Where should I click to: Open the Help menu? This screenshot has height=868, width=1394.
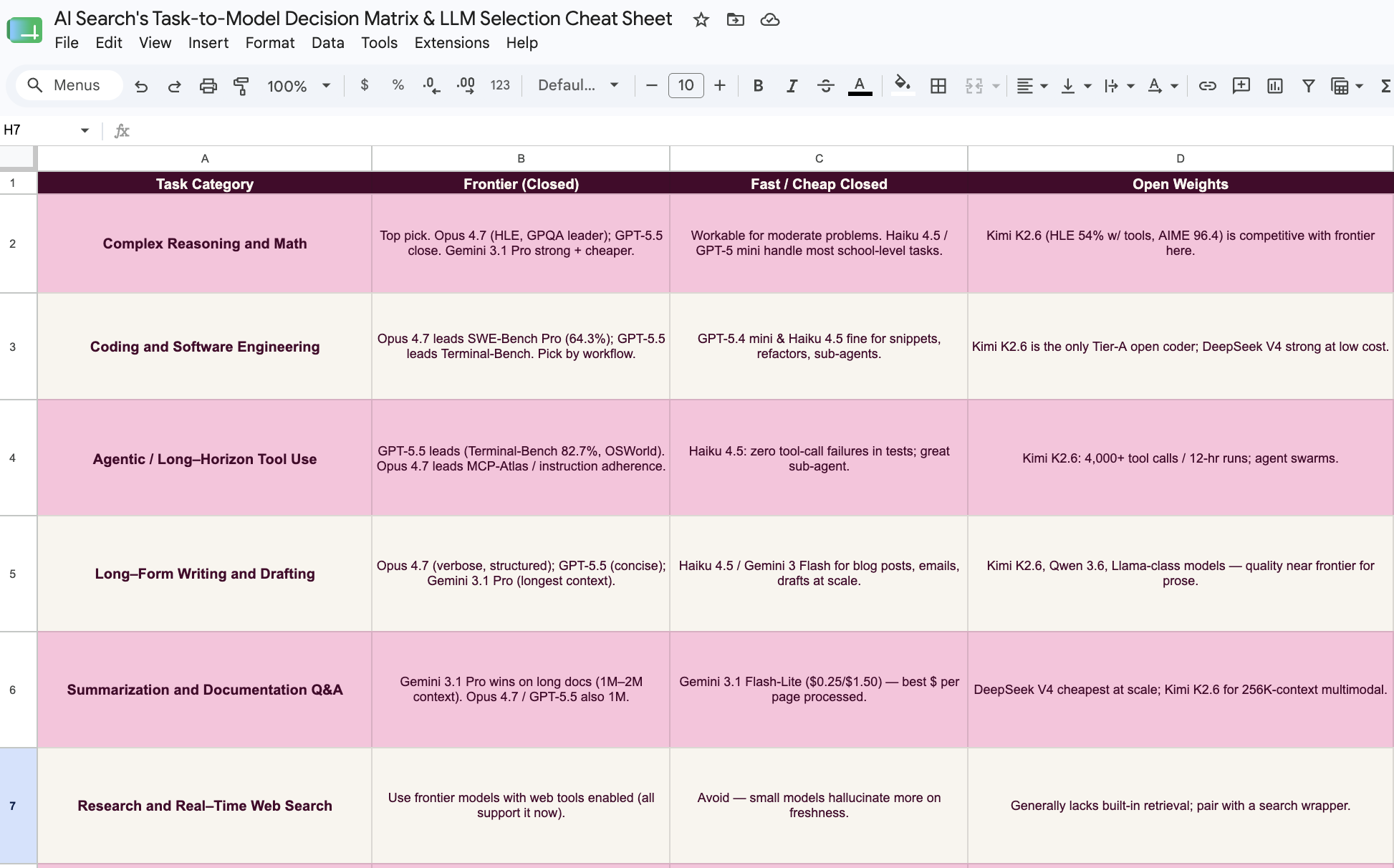pos(522,43)
